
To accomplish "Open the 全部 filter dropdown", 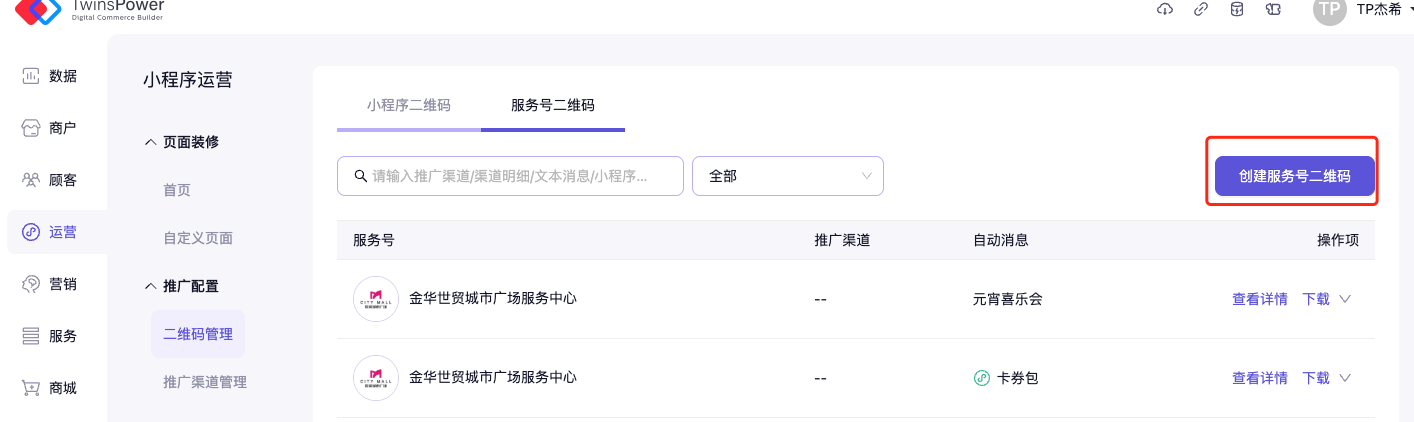I will [x=787, y=176].
